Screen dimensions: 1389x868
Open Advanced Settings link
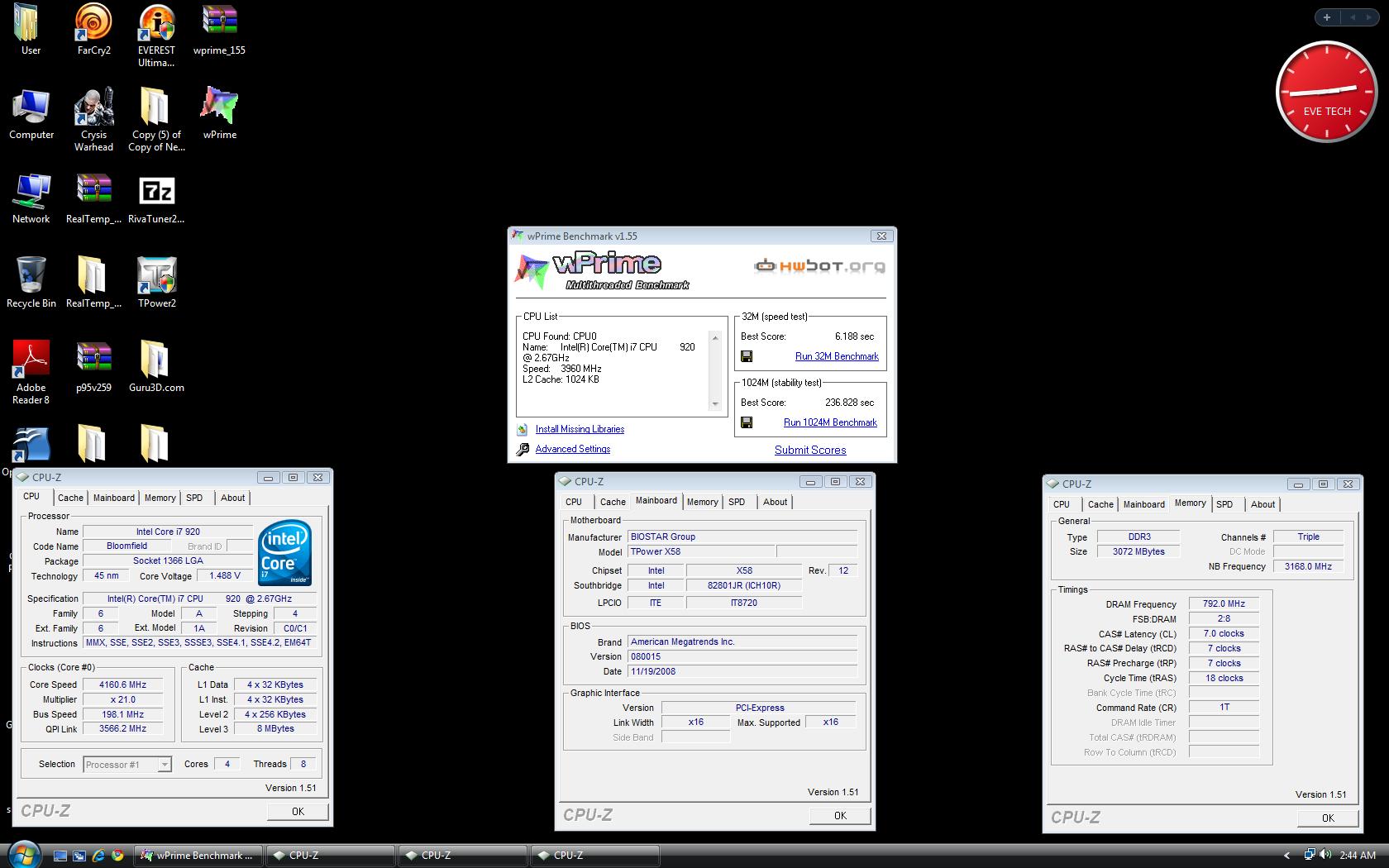coord(573,449)
